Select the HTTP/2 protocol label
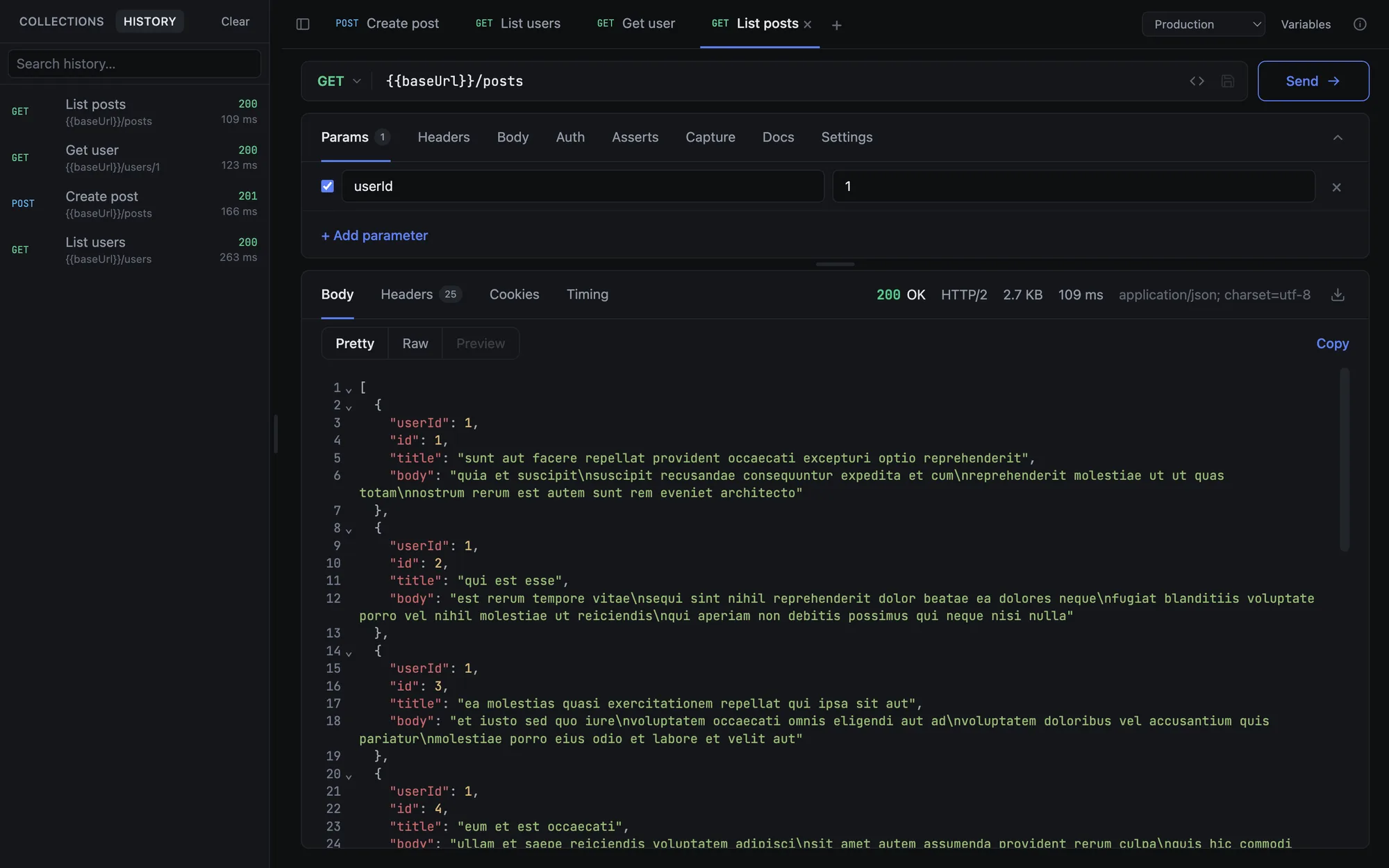This screenshot has width=1389, height=868. point(964,295)
